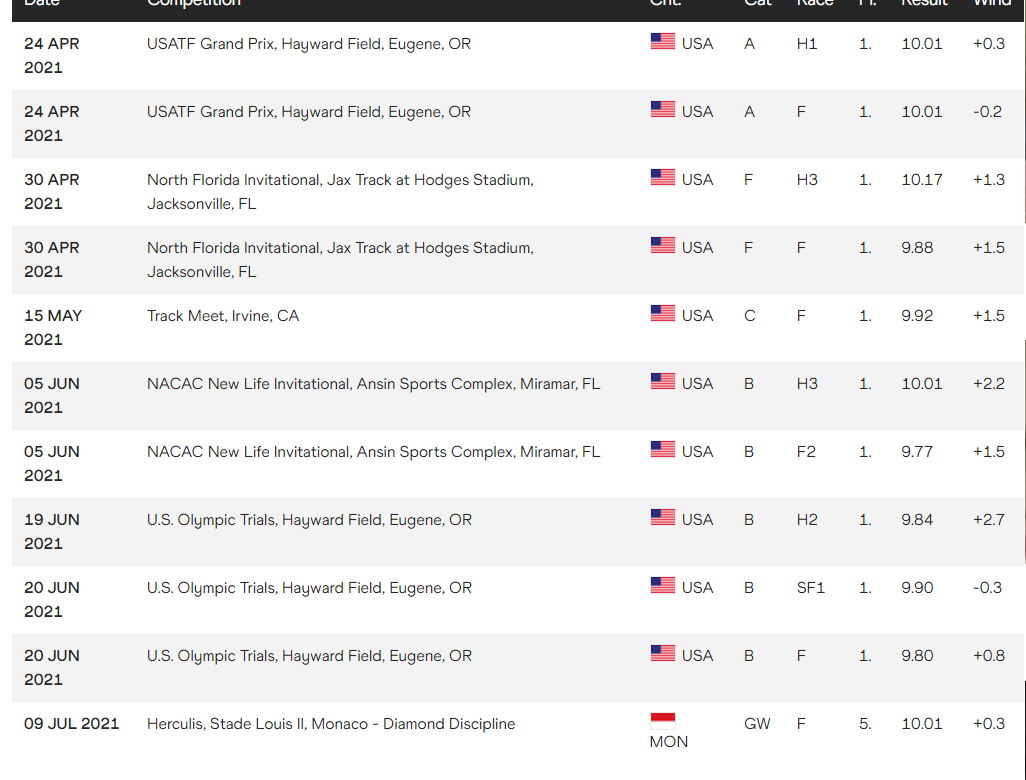The height and width of the screenshot is (780, 1026).
Task: Open Herculis, Stade Louis II competition
Action: pos(330,724)
